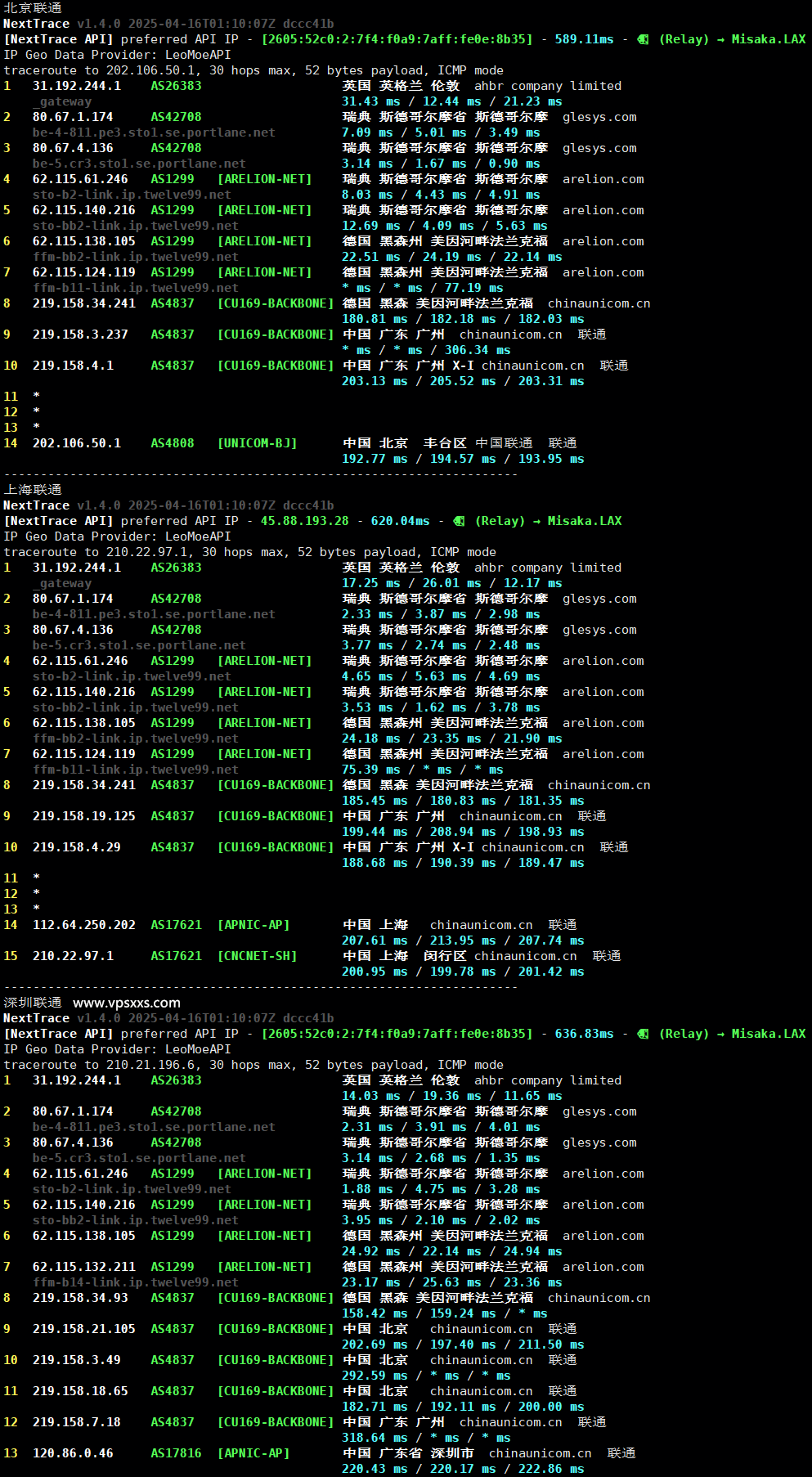
Task: Select hop IP 120.86.0.46
Action: pos(73,1453)
